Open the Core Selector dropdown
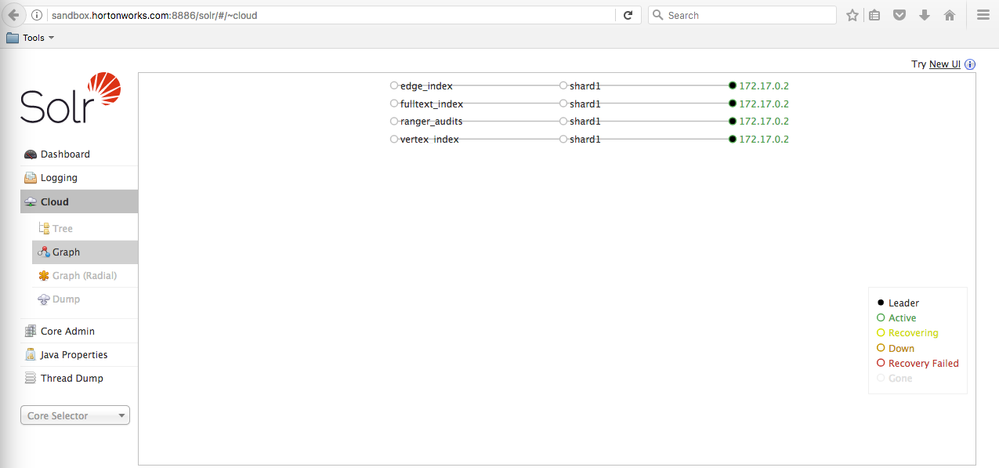999x468 pixels. [x=75, y=416]
